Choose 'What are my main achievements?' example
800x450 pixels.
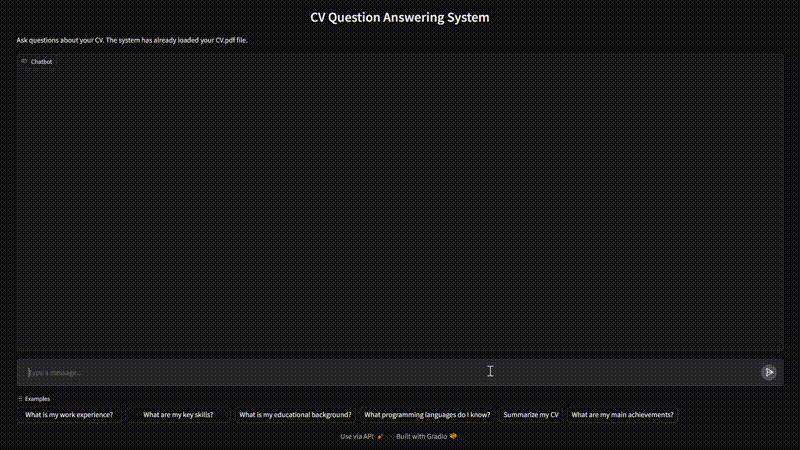[622, 414]
